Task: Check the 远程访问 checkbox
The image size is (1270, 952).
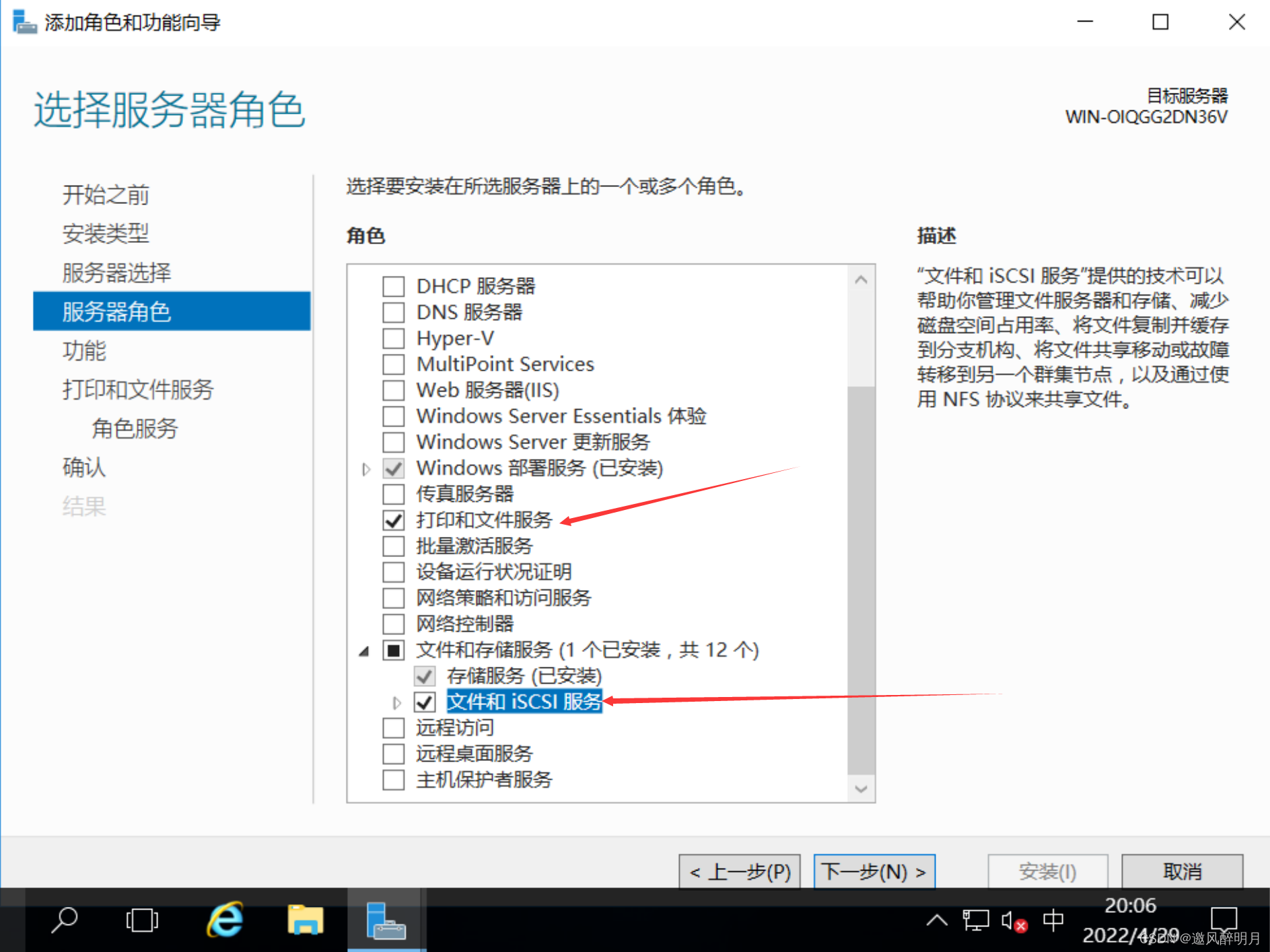Action: 394,728
